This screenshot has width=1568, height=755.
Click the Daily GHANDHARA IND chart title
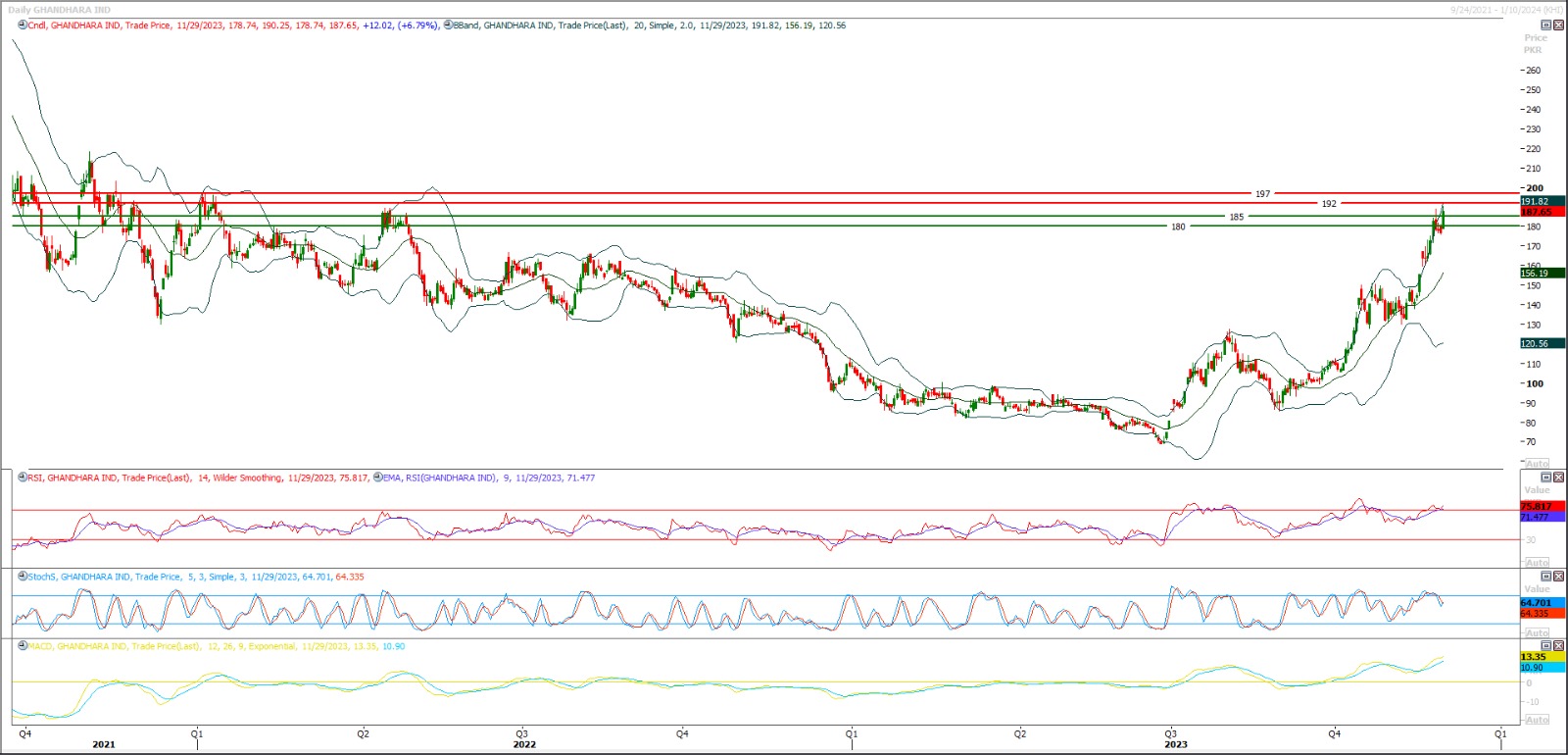click(59, 10)
